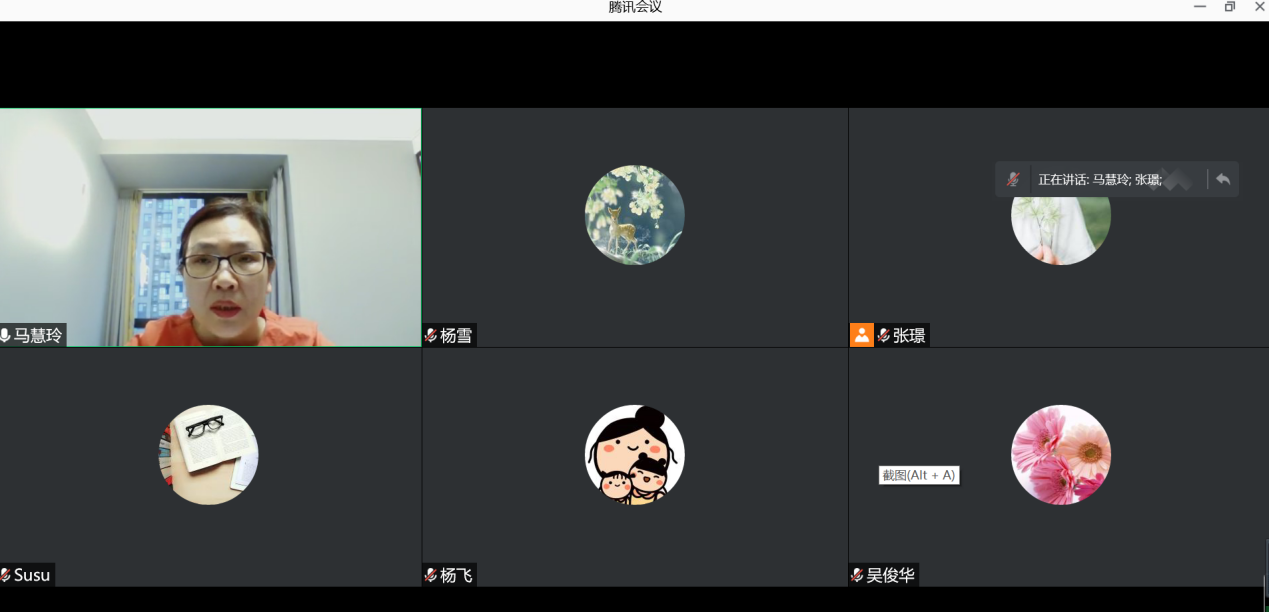Minimize the 腾讯会议 window
Viewport: 1269px width, 612px height.
pyautogui.click(x=1200, y=8)
